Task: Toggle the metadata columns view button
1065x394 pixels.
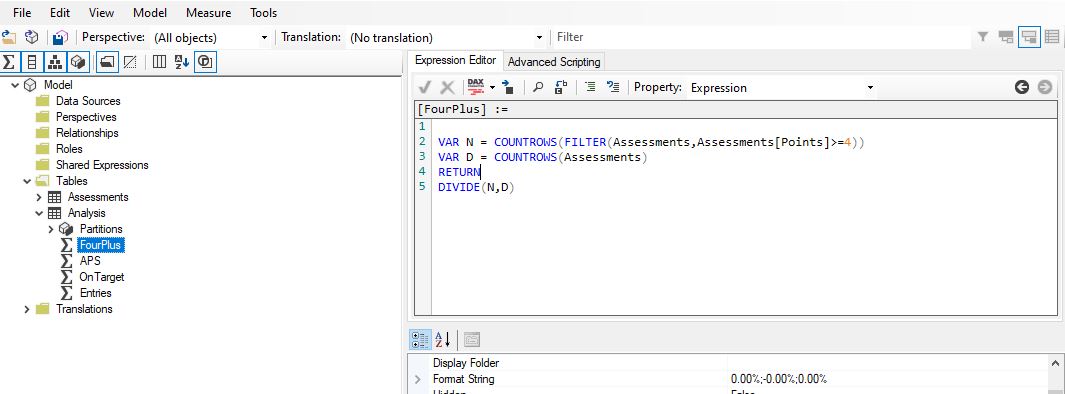Action: [159, 62]
